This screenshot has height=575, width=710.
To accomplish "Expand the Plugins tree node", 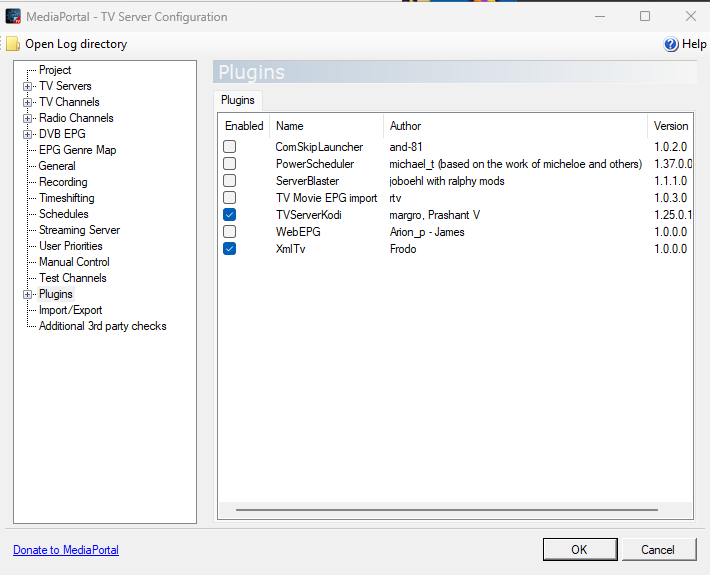I will click(28, 294).
